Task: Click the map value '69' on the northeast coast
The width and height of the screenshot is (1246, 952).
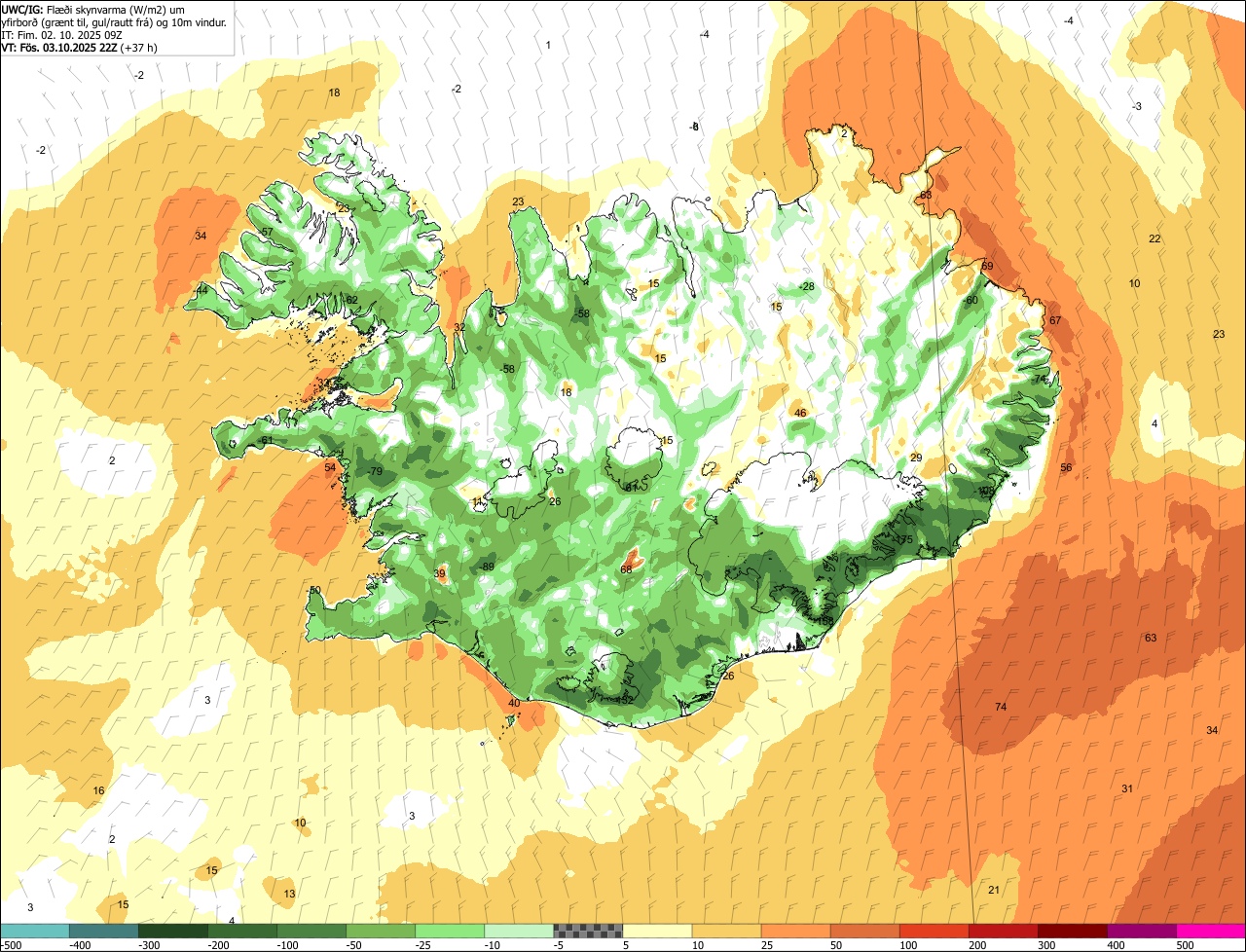Action: [x=987, y=266]
